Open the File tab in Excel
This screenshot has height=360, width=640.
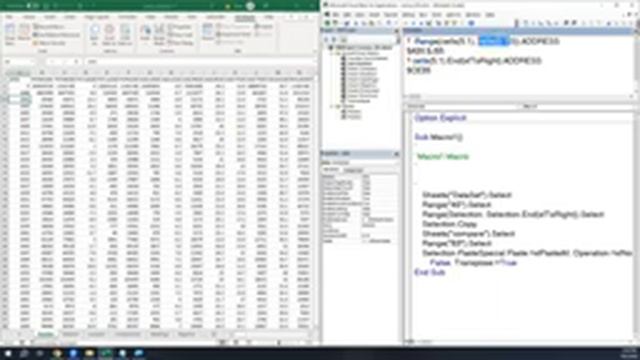click(9, 17)
